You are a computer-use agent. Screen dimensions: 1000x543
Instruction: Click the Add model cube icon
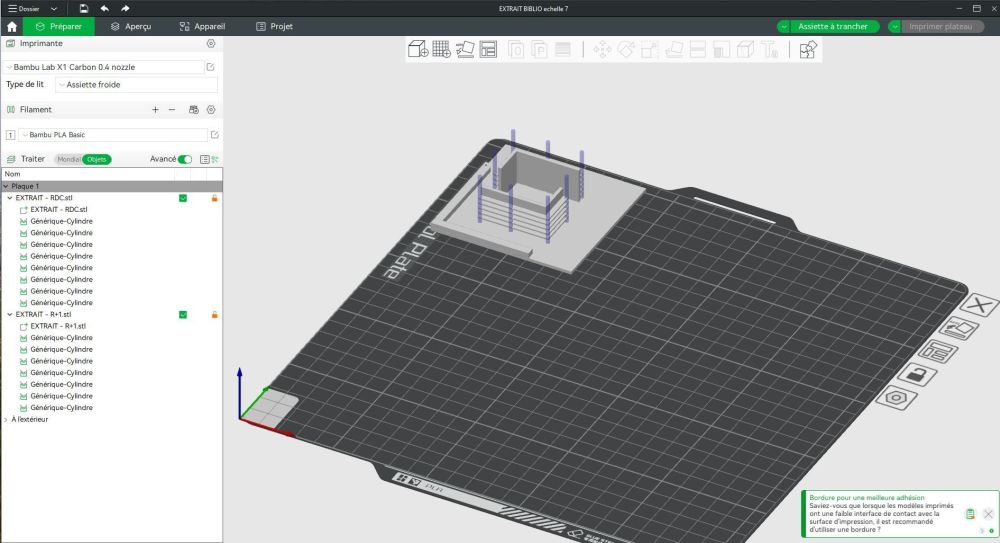[x=418, y=49]
